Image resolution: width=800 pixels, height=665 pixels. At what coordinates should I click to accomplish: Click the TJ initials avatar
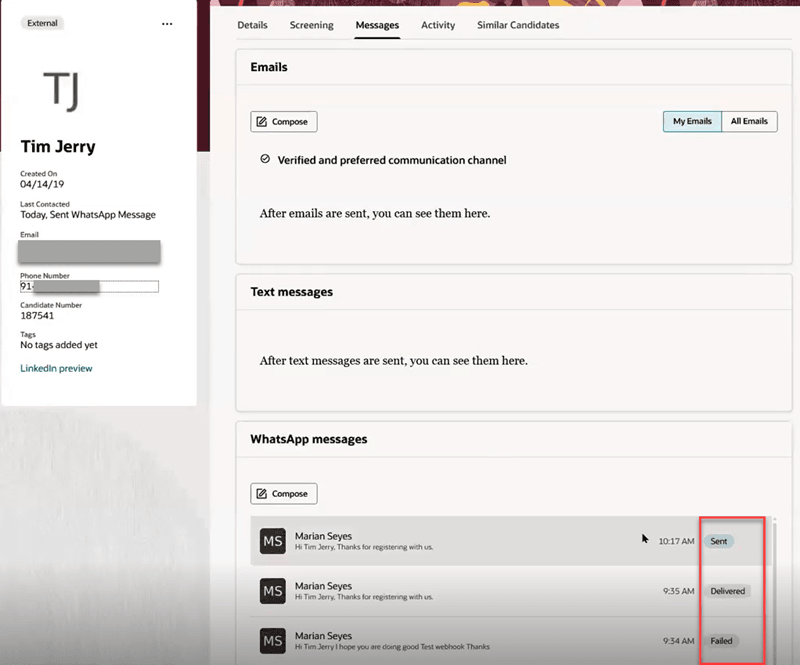tap(61, 91)
